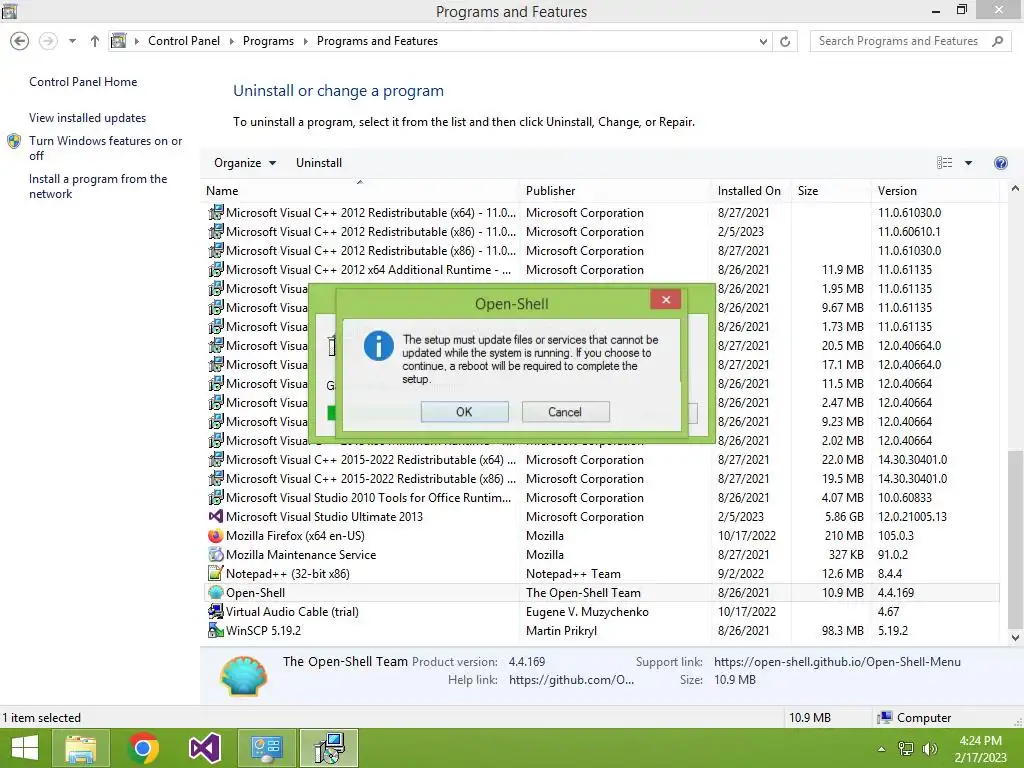Click the Uninstall toolbar button
1024x768 pixels.
click(319, 163)
